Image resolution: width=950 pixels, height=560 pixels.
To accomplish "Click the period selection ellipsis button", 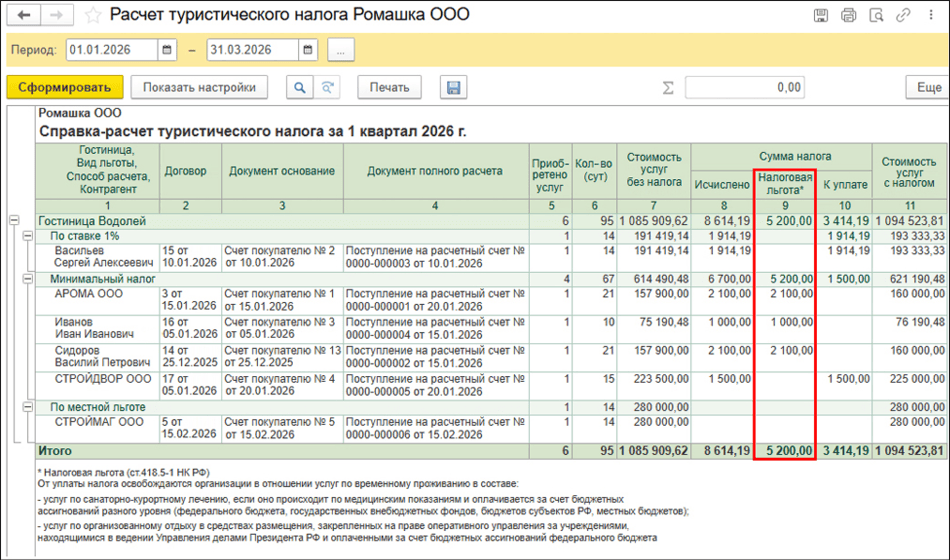I will [341, 50].
